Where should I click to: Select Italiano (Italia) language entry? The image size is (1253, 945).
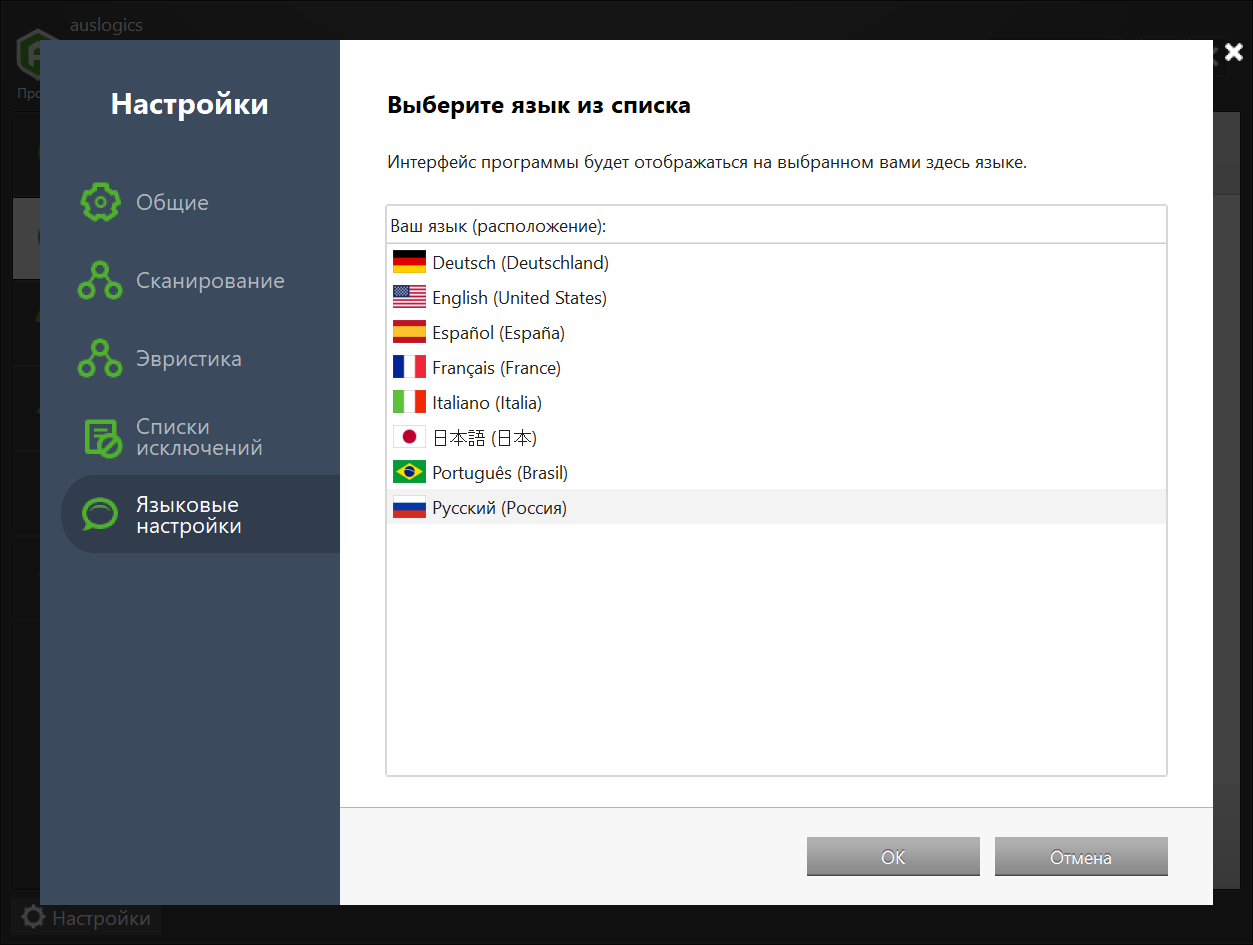(x=487, y=403)
